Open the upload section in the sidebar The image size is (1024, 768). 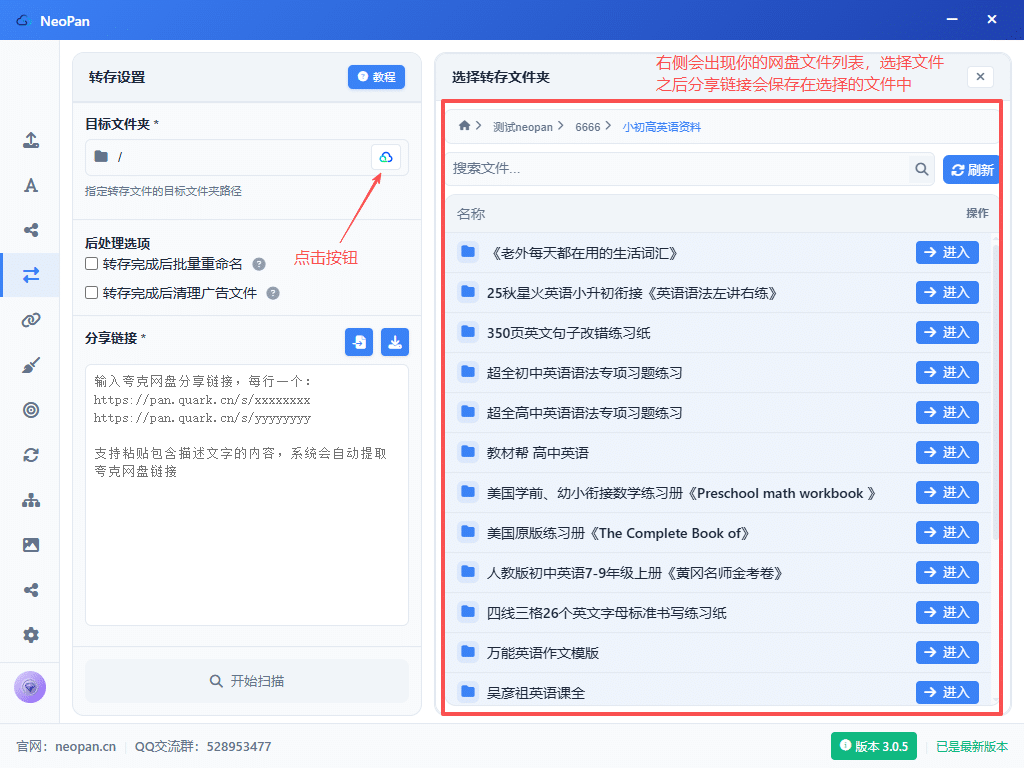point(31,141)
